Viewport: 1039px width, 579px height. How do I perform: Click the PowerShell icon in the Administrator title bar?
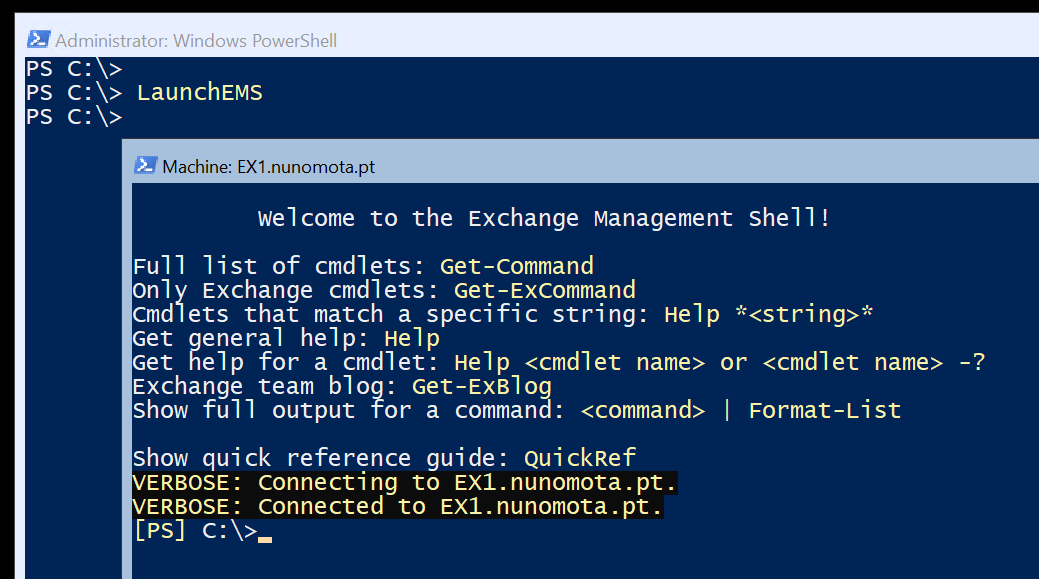(x=39, y=40)
